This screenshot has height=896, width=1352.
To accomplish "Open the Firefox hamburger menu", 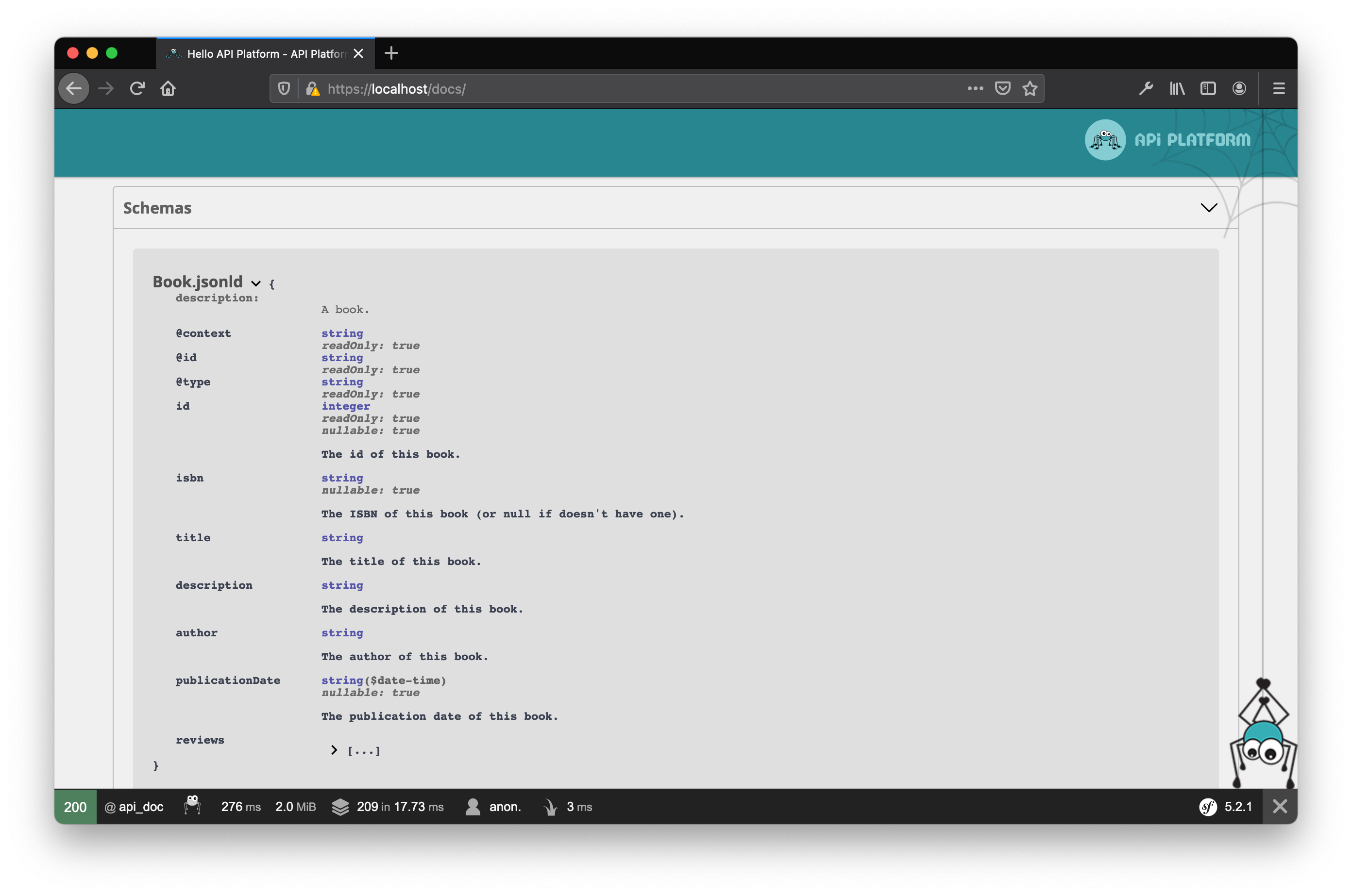I will (x=1278, y=88).
